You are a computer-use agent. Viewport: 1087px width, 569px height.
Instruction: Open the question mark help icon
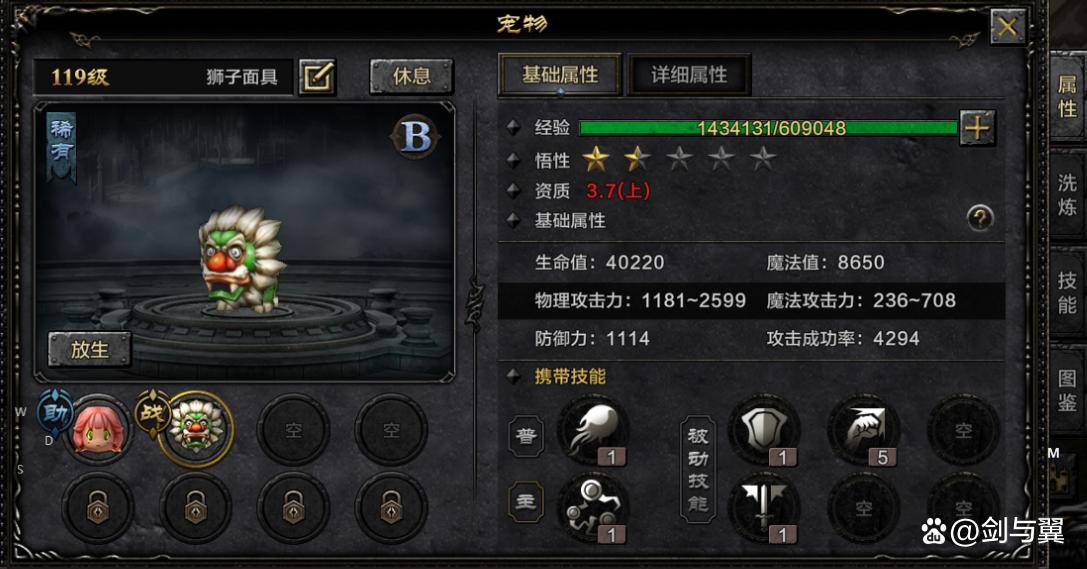point(980,218)
